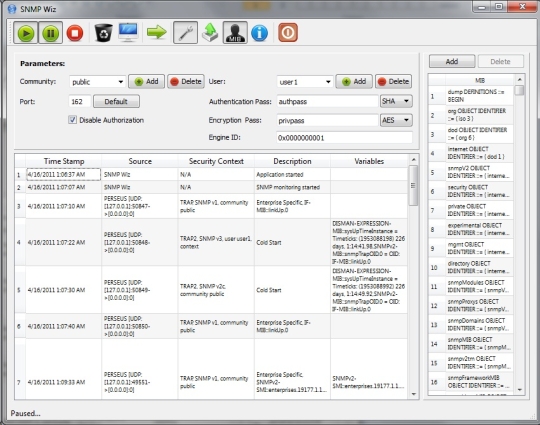Select MIB row 'snmpModules OBJECT IDENTIFIER'
540x425 pixels.
point(479,286)
